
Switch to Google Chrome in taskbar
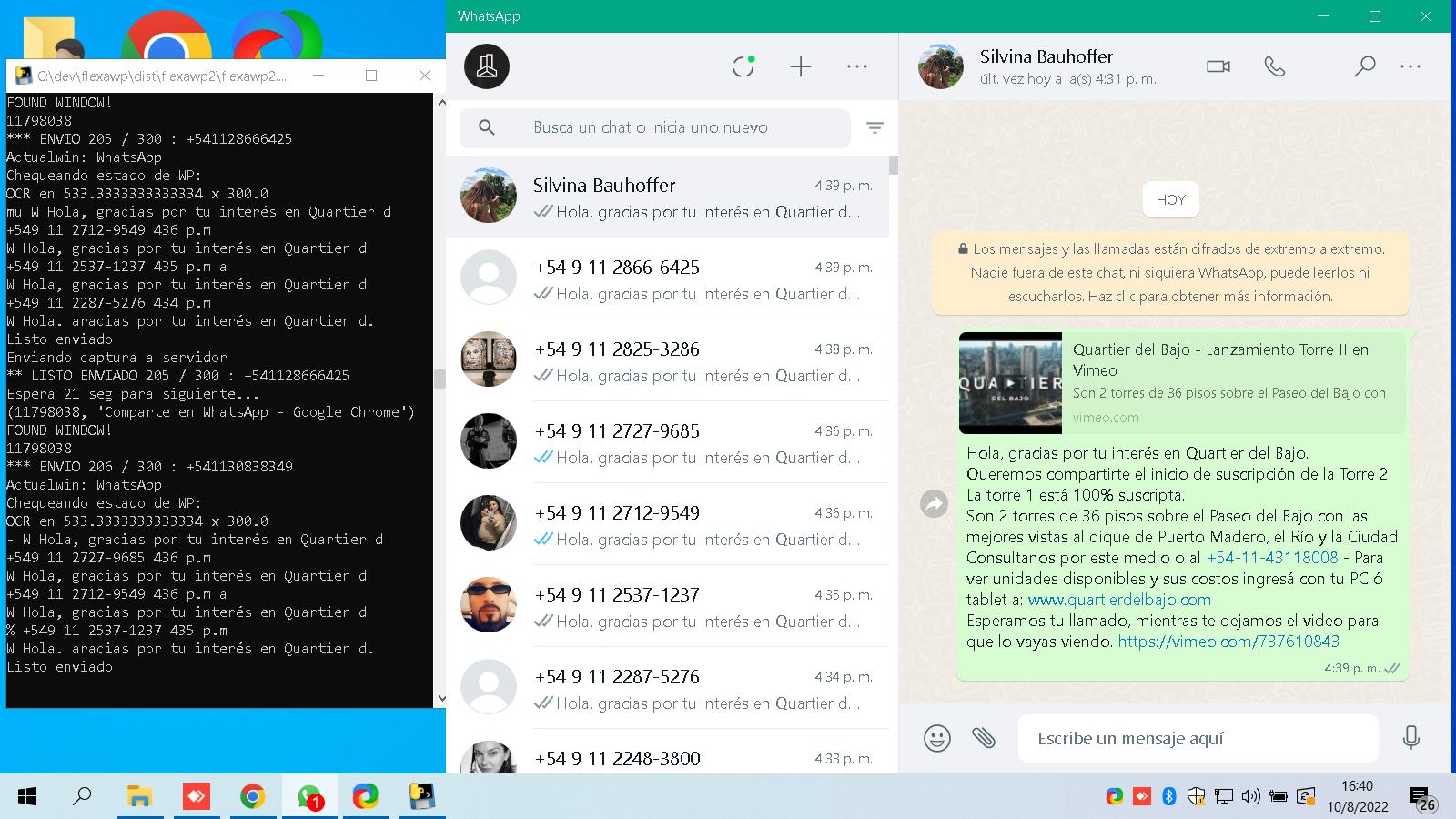253,797
